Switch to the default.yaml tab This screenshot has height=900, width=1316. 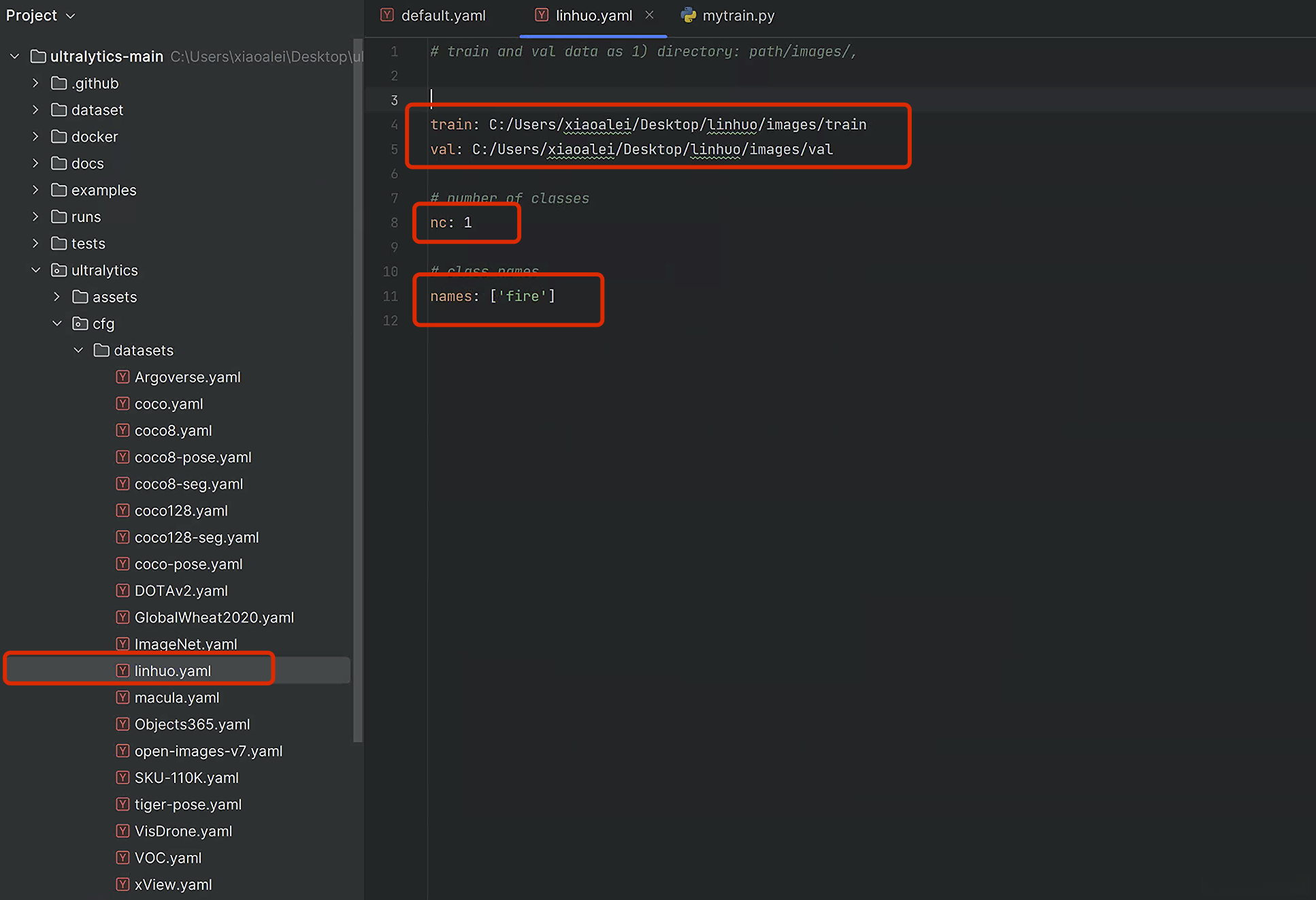point(443,15)
